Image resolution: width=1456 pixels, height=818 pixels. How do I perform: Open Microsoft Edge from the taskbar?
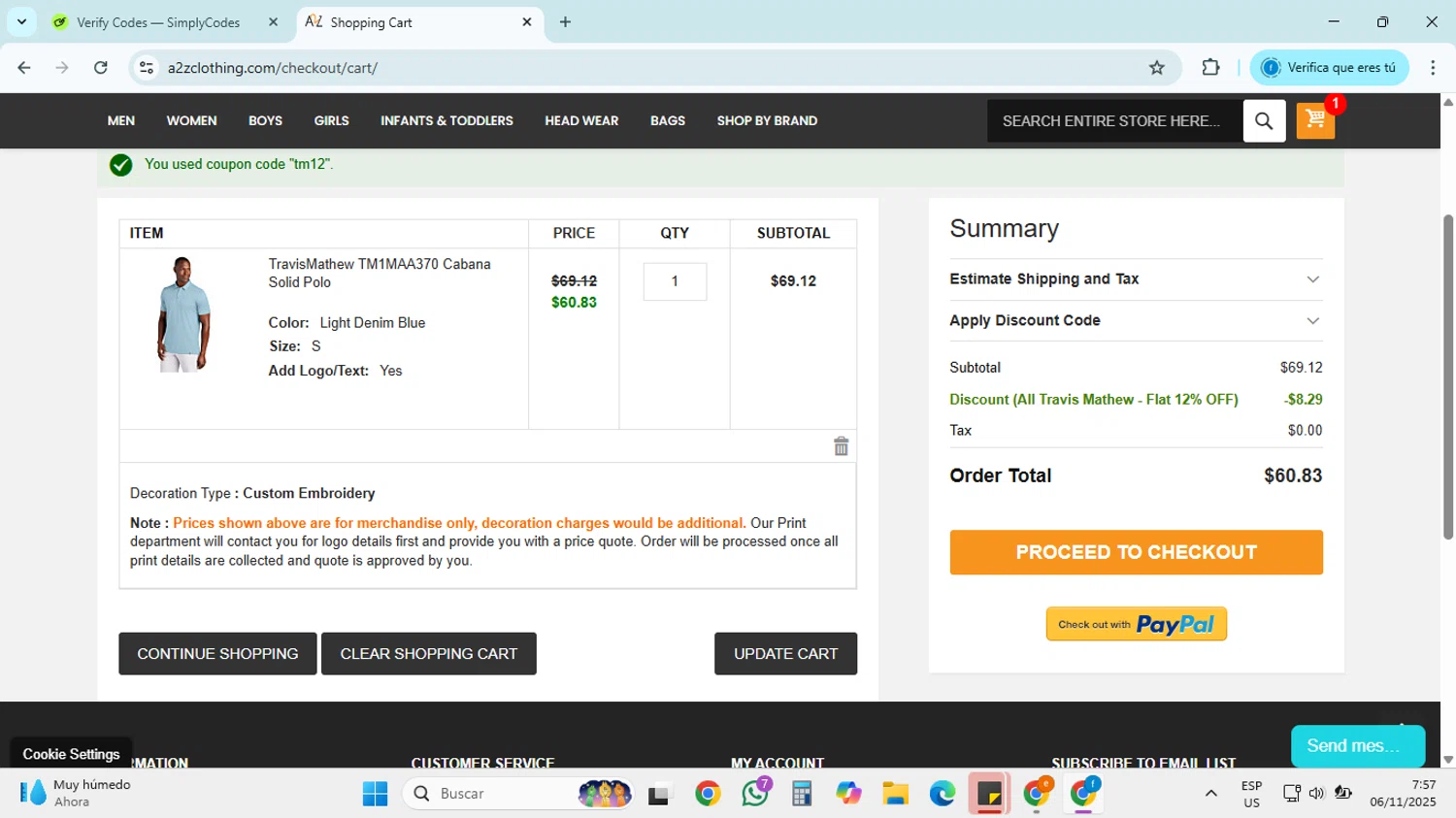point(942,794)
